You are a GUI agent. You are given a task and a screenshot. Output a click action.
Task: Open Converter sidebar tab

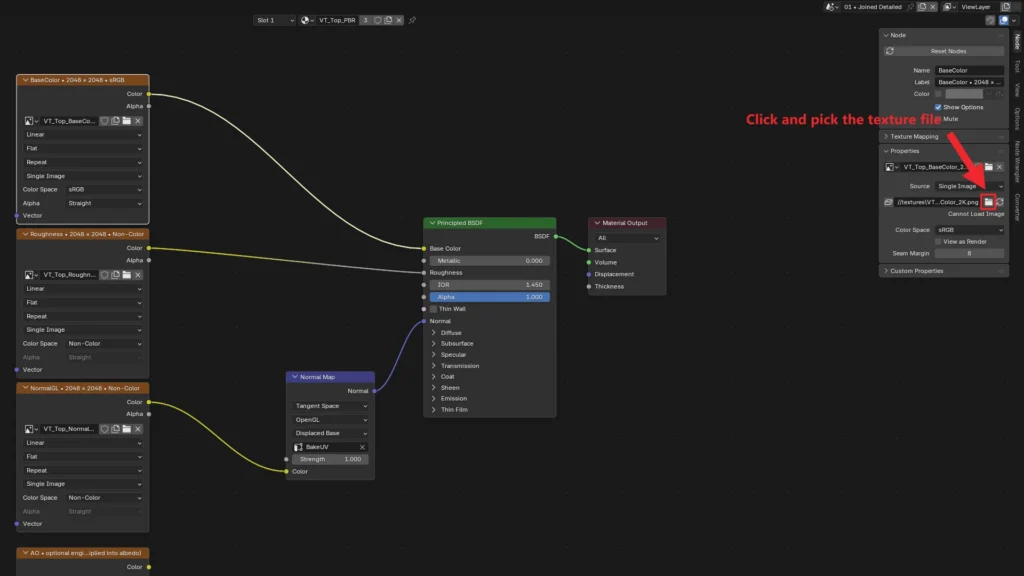tap(1017, 208)
